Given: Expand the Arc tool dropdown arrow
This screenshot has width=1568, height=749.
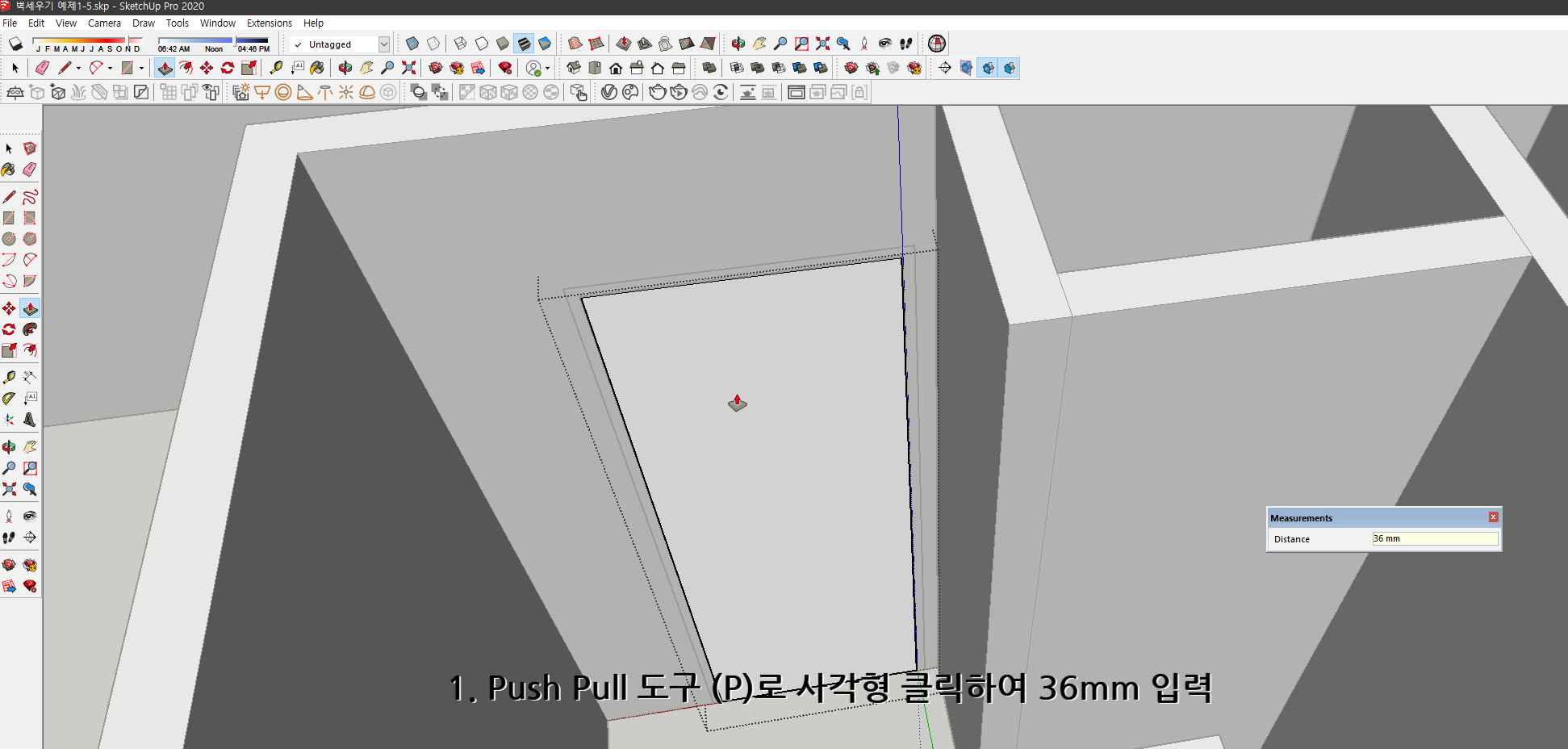Looking at the screenshot, I should point(110,69).
